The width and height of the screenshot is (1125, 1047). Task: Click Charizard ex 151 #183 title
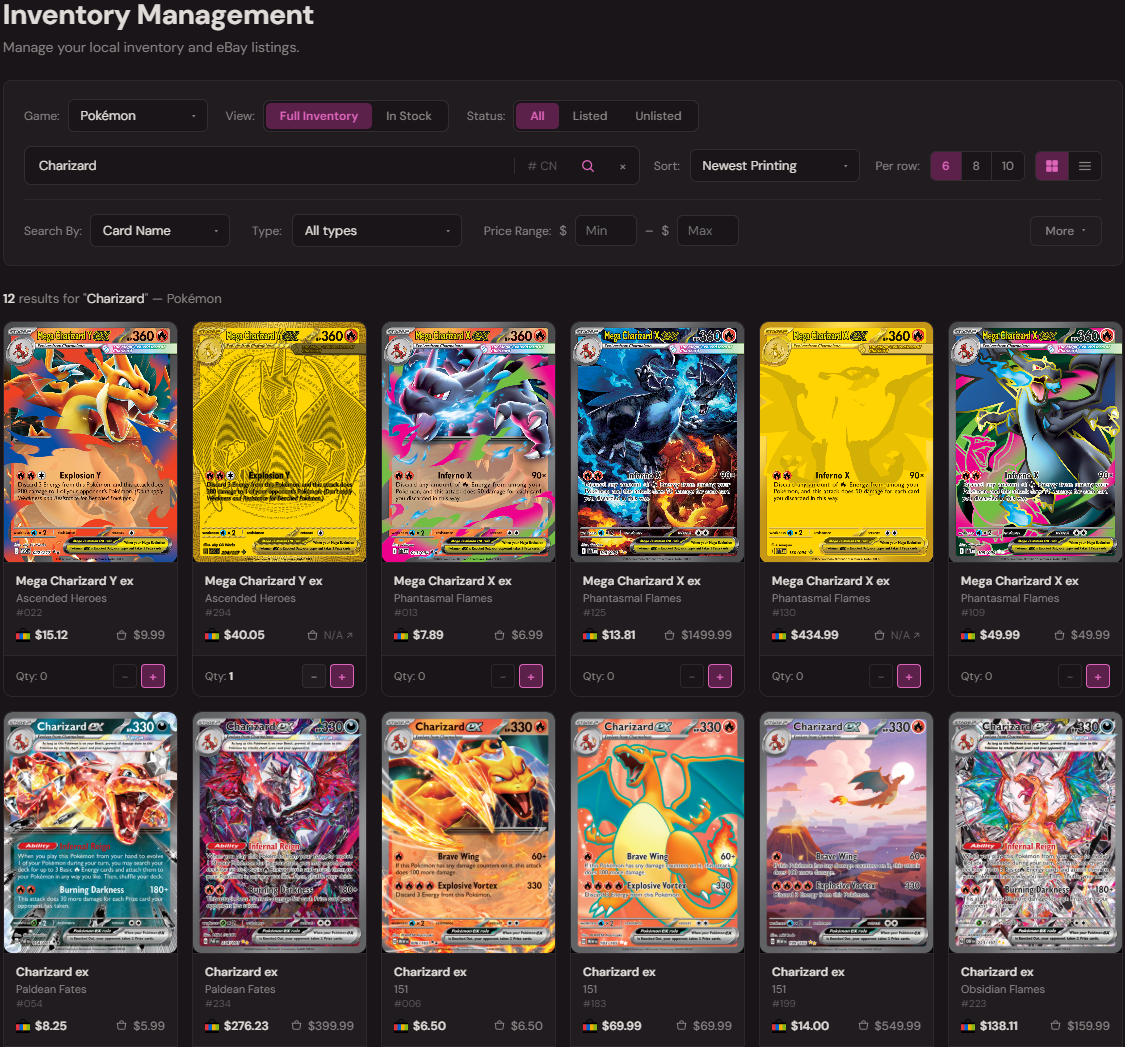pyautogui.click(x=619, y=972)
